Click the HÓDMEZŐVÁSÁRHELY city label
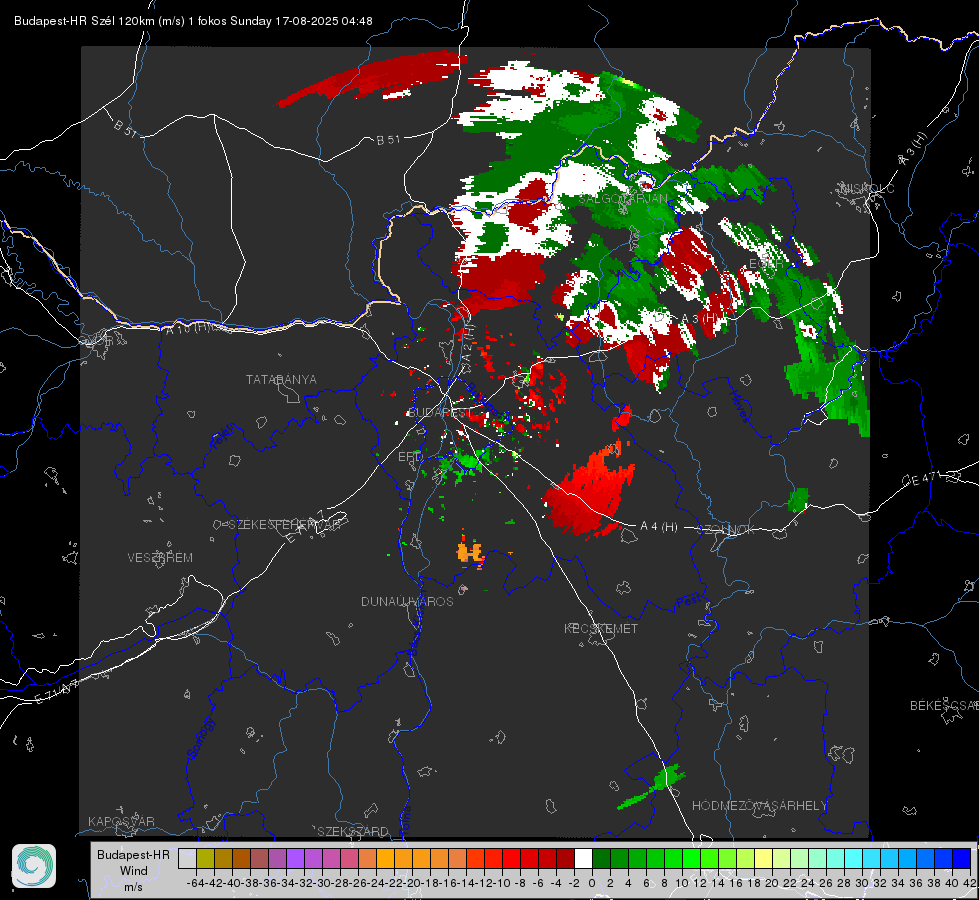The image size is (979, 900). point(759,806)
